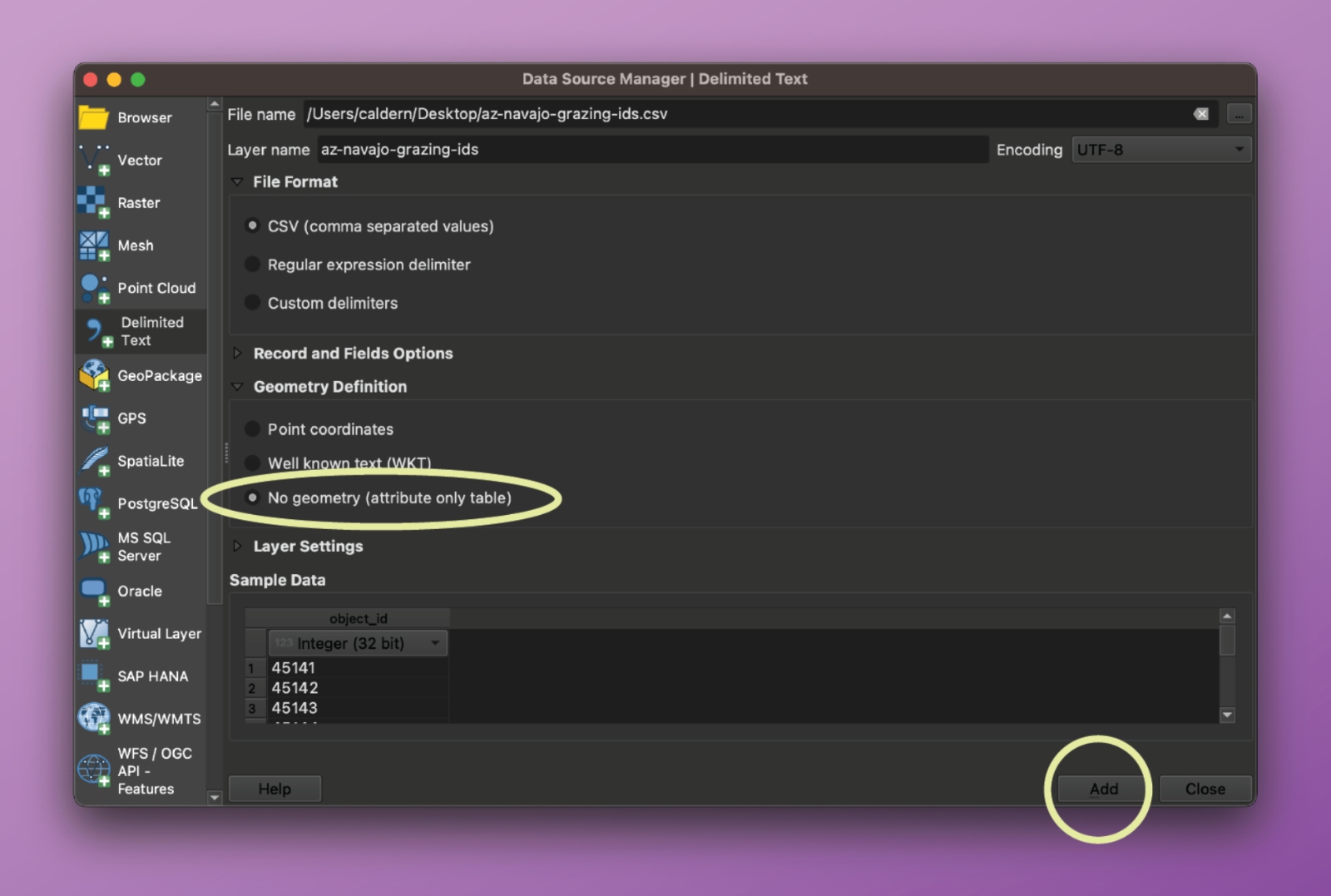Screen dimensions: 1331x896
Task: Open the Mesh source icon
Action: pos(93,245)
